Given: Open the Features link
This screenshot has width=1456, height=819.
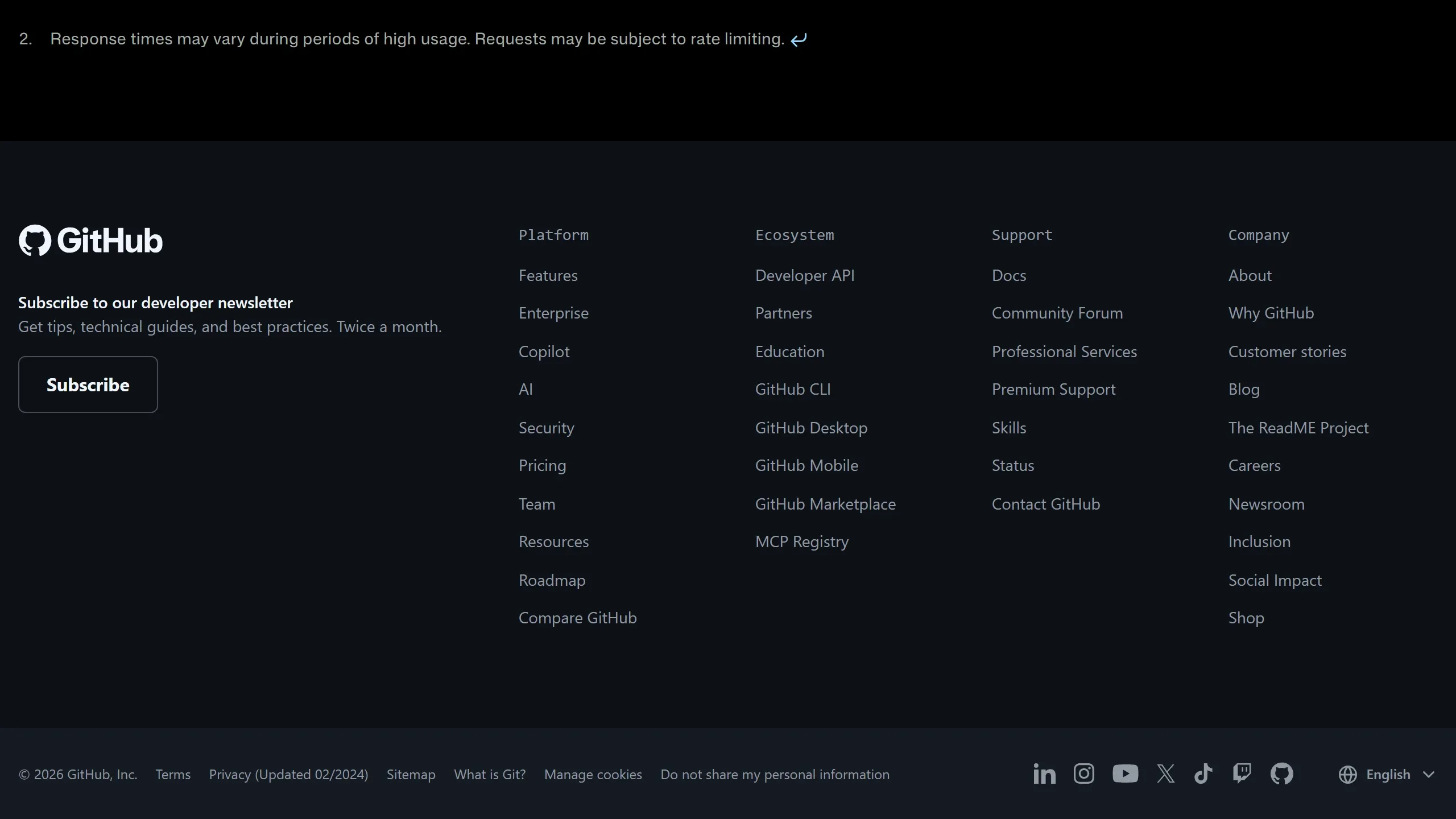Looking at the screenshot, I should pyautogui.click(x=548, y=275).
